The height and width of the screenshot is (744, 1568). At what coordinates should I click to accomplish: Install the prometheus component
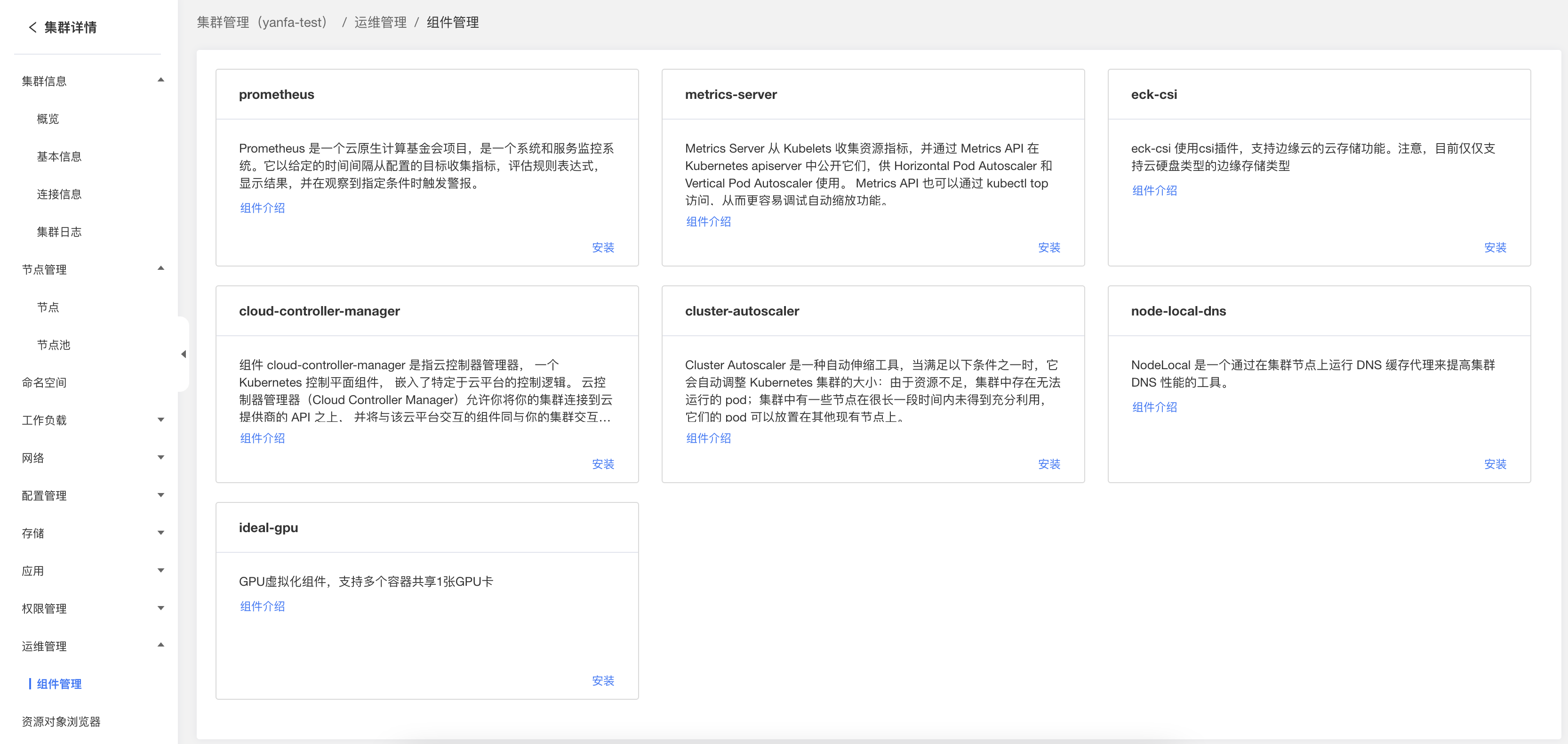pyautogui.click(x=603, y=247)
